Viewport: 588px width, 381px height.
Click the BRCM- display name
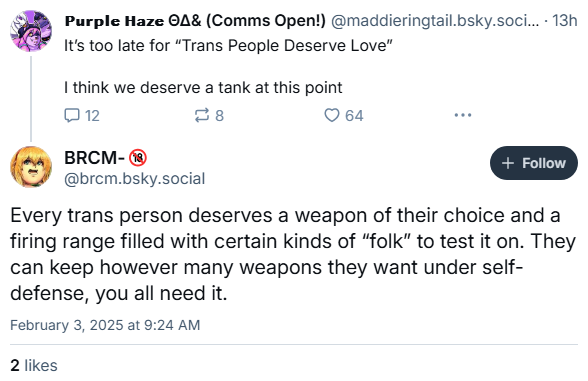coord(94,158)
